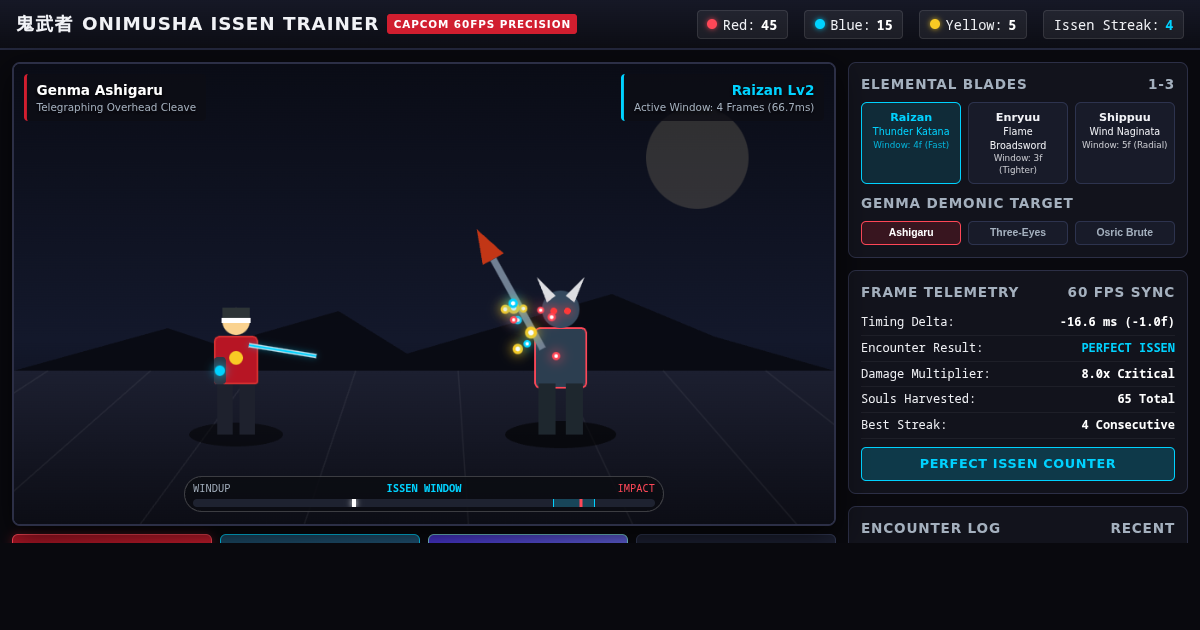Click the red soul orb counter icon
This screenshot has width=1200, height=630.
[x=712, y=25]
